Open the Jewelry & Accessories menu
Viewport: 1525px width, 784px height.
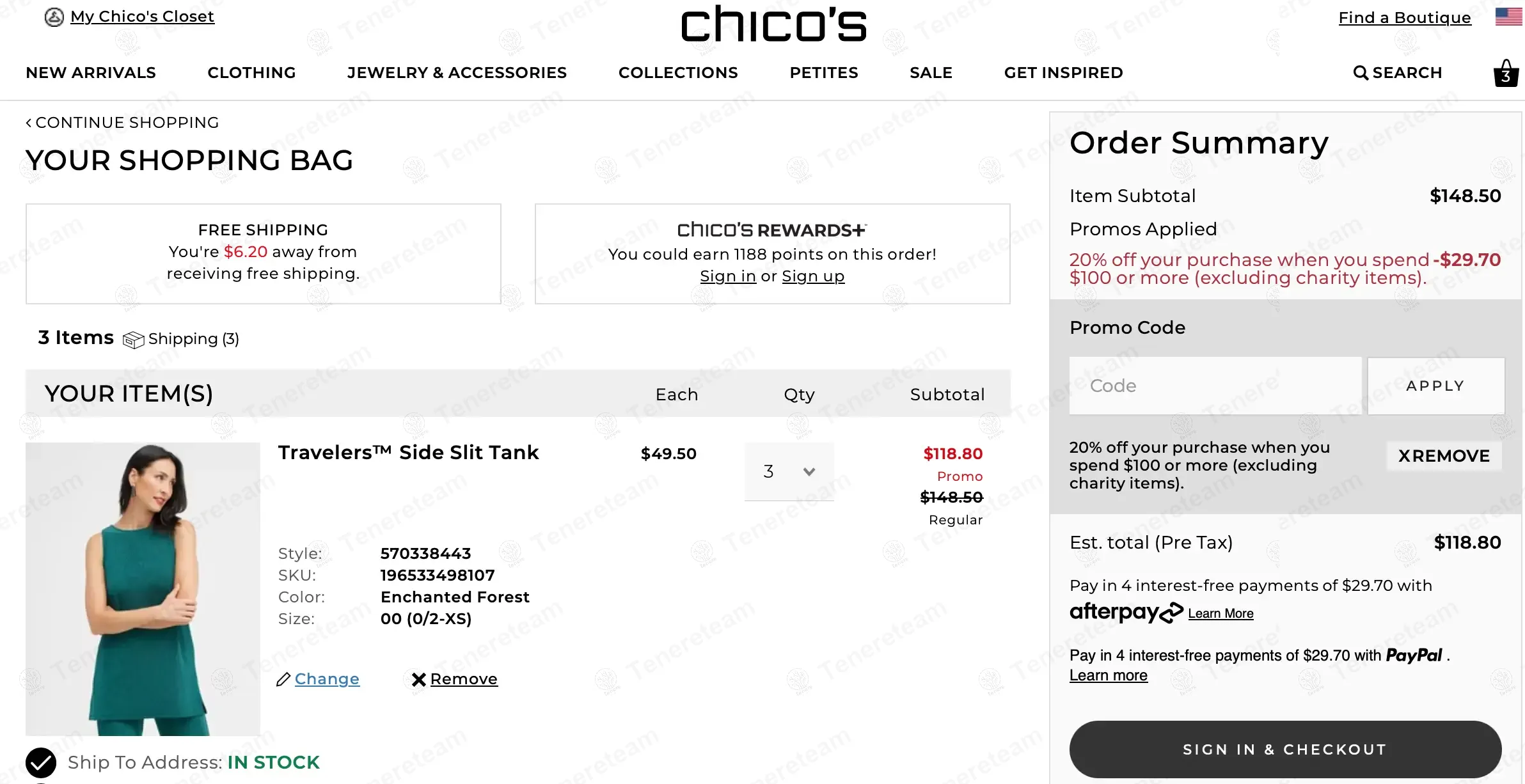[457, 73]
